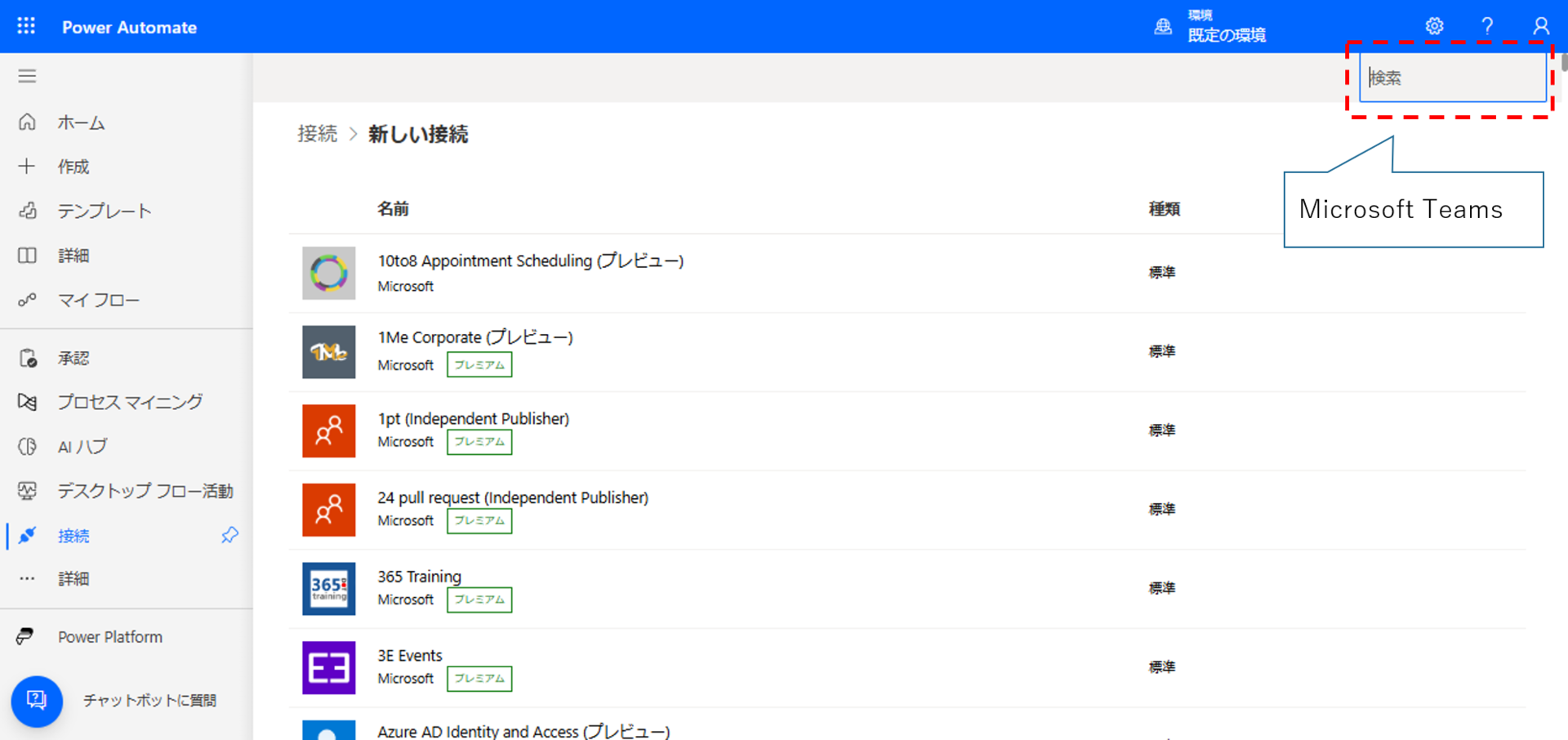Click the プロセス マイニング icon
This screenshot has width=1568, height=740.
coord(27,402)
